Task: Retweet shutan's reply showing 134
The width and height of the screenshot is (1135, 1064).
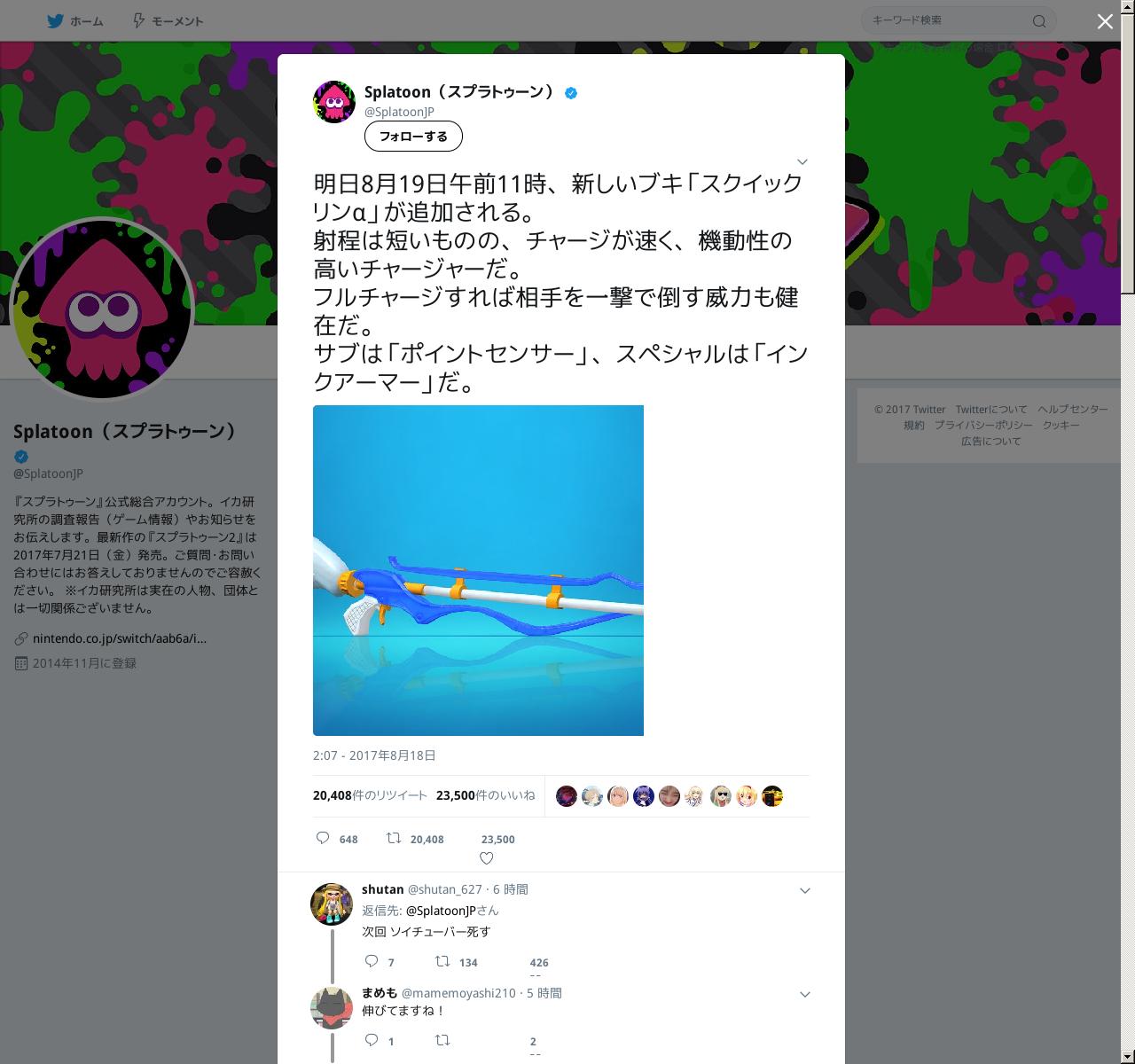Action: click(442, 961)
